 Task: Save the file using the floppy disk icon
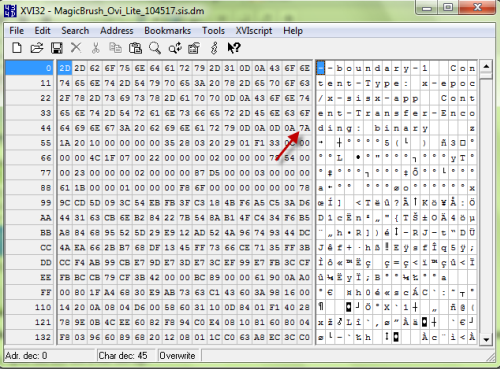click(x=57, y=48)
